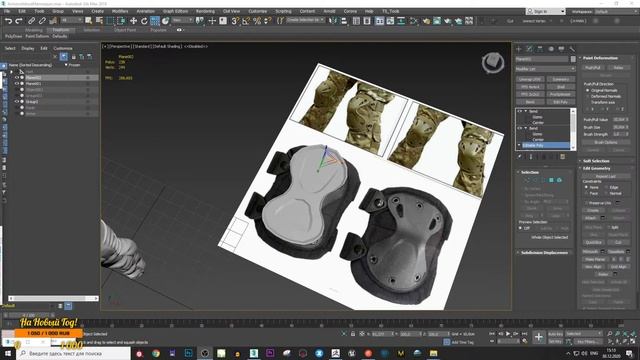The height and width of the screenshot is (360, 640).
Task: Activate the Select and Scale tool
Action: point(155,21)
